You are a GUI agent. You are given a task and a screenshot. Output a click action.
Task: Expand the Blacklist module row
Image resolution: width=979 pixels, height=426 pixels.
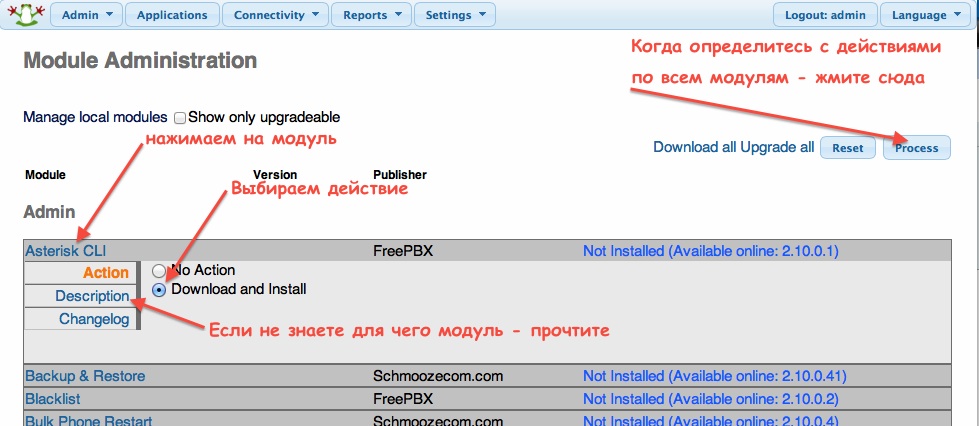point(53,398)
